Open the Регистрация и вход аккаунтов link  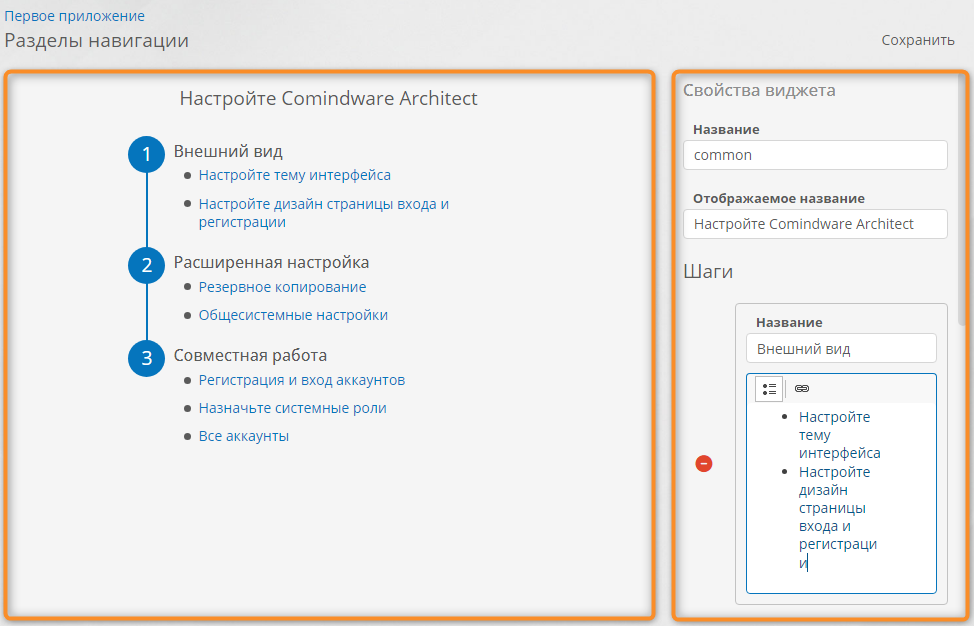(x=301, y=380)
